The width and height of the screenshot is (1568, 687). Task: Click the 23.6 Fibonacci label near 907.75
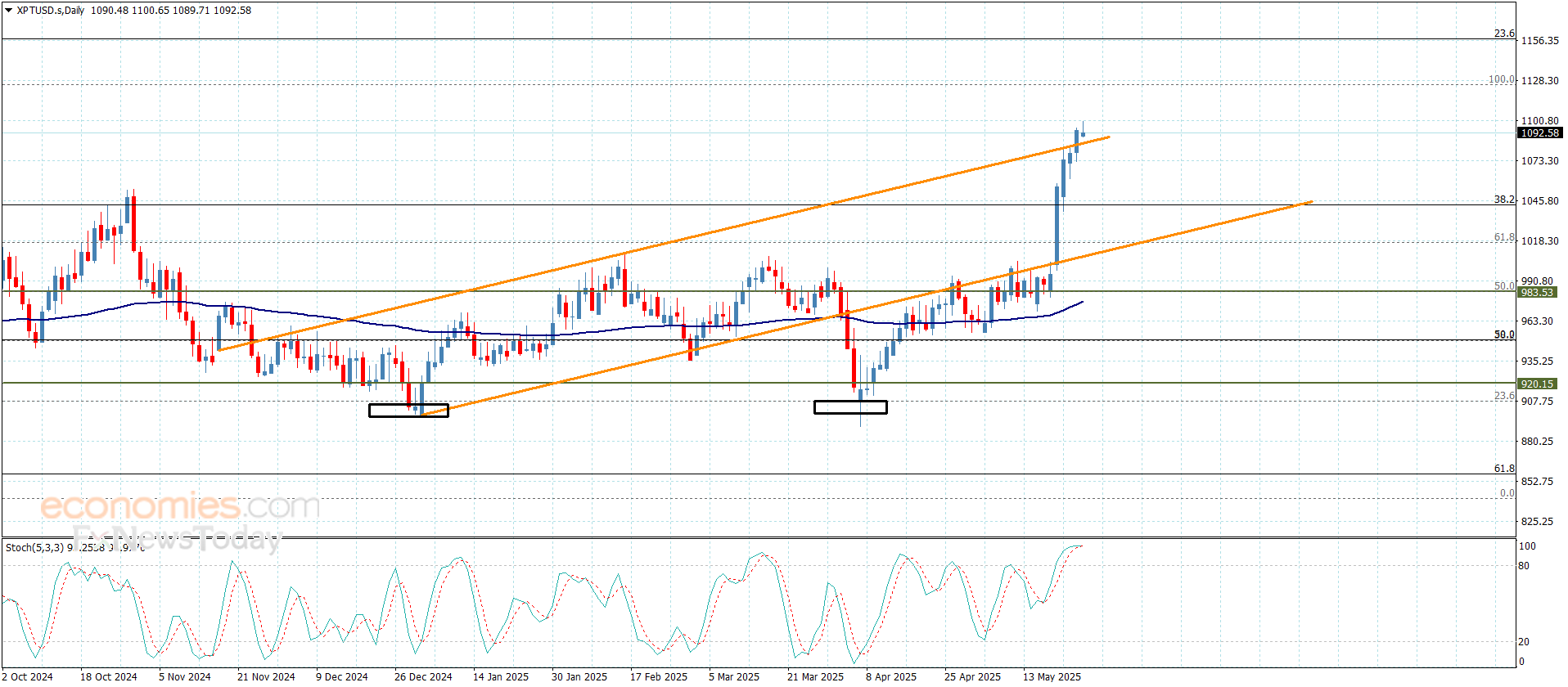tap(1504, 396)
